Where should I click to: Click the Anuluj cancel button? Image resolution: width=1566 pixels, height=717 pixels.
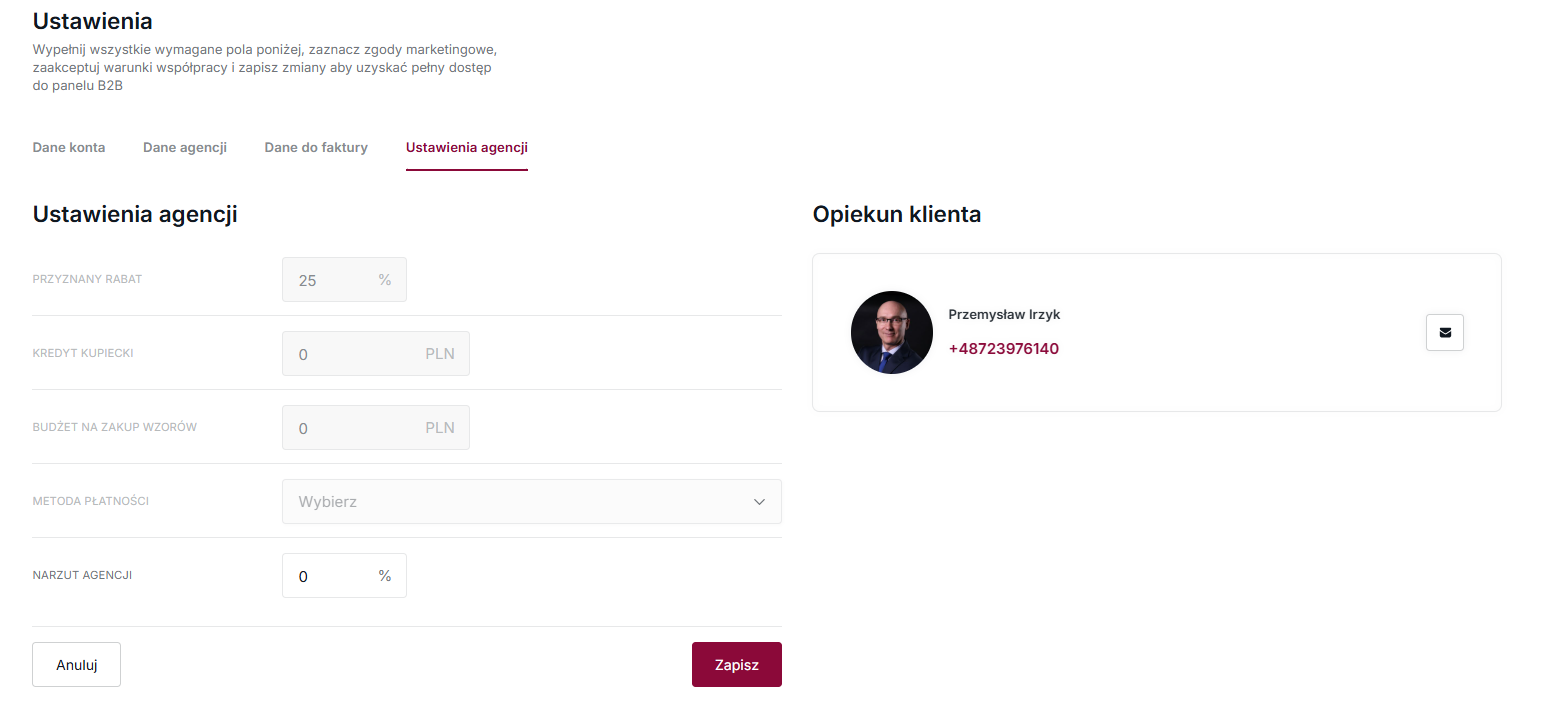point(76,665)
